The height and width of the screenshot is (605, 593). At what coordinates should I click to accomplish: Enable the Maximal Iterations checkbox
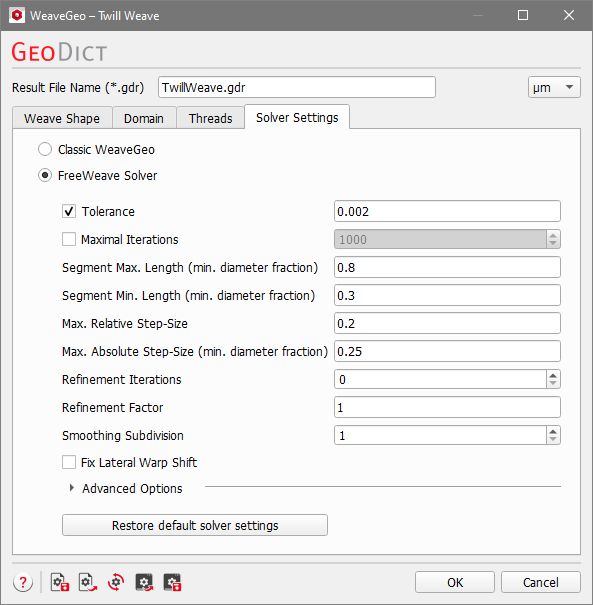tap(69, 239)
